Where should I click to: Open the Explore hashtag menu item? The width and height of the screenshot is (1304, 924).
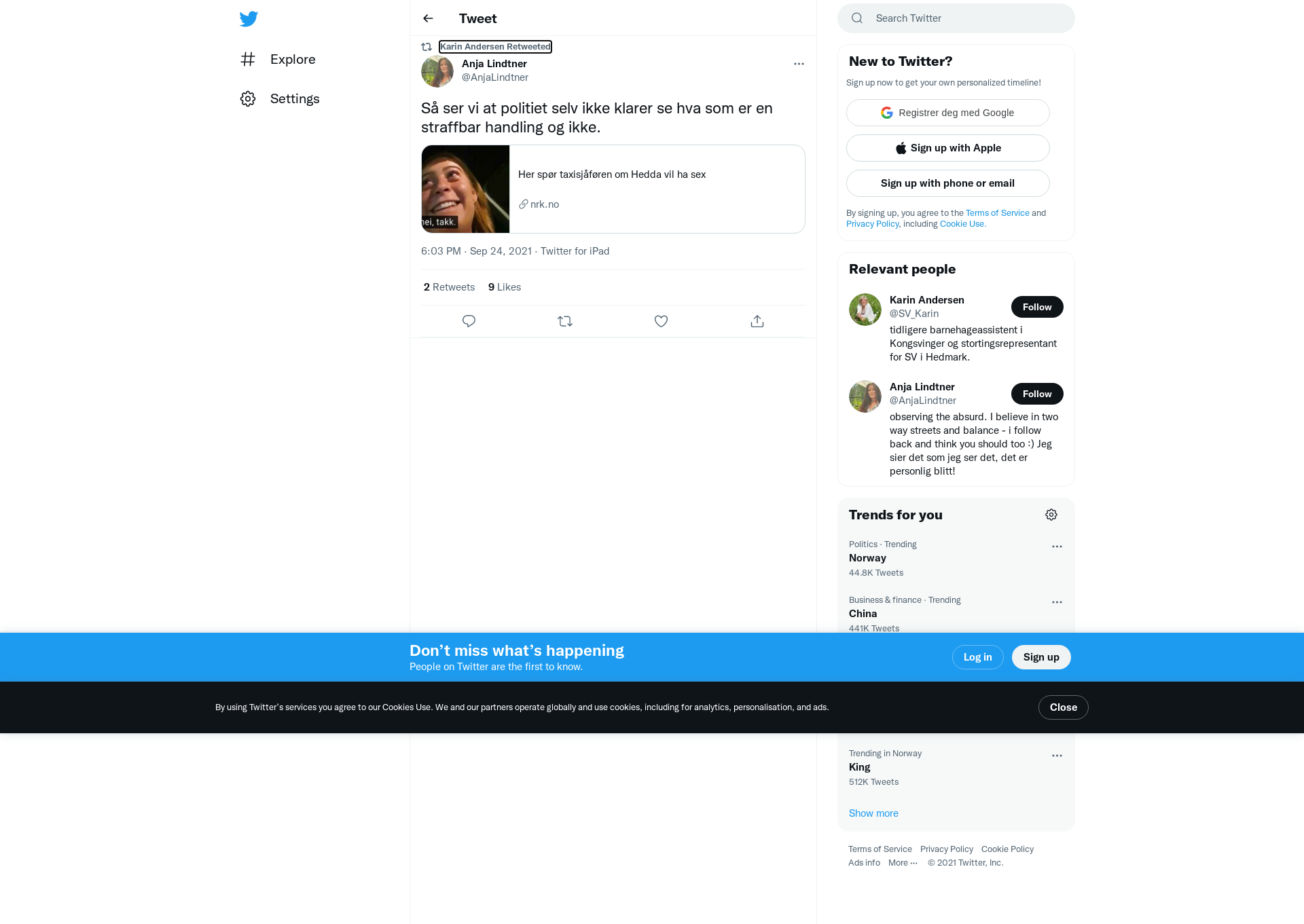click(x=278, y=59)
